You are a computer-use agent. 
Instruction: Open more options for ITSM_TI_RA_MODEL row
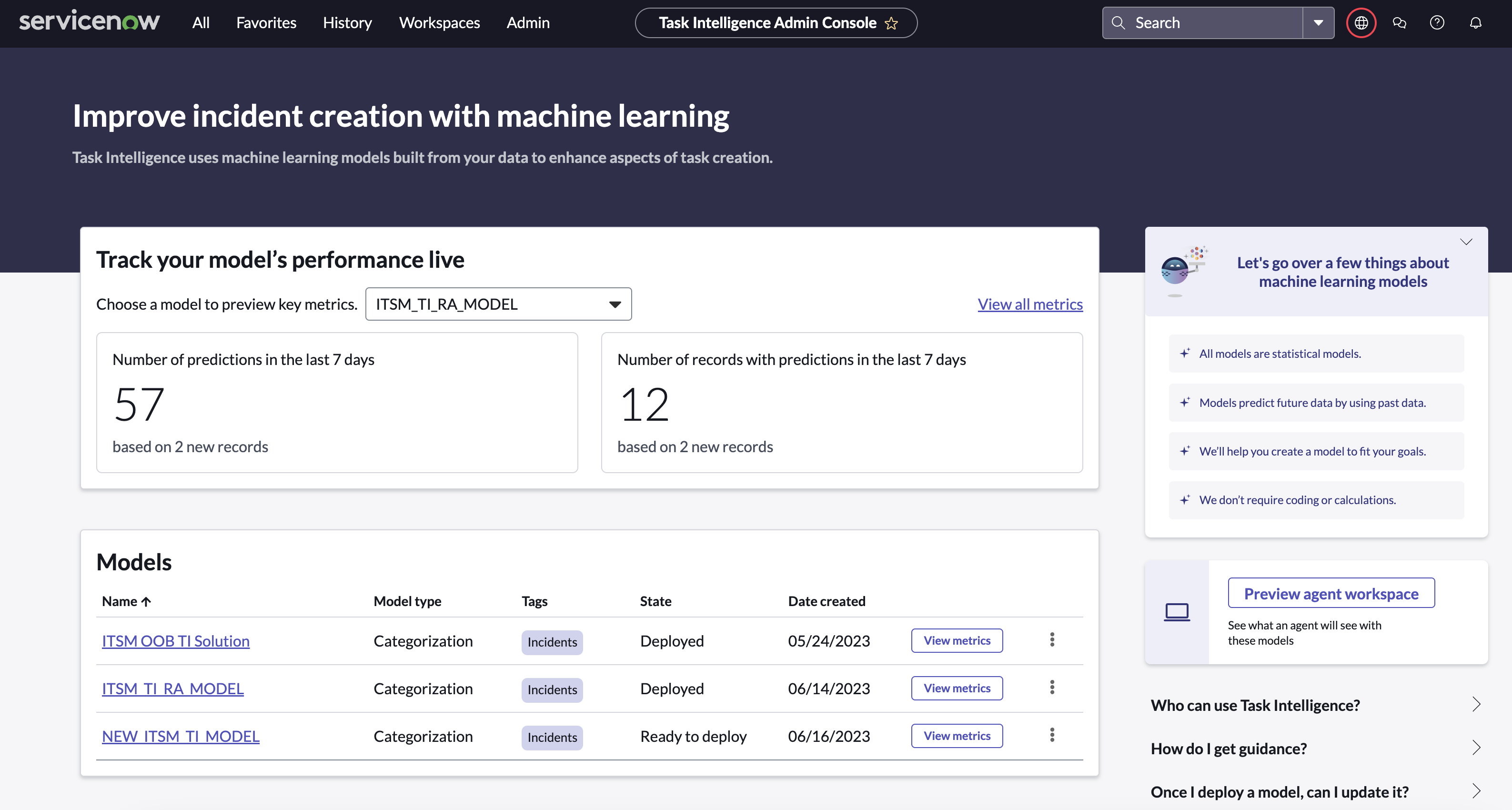[x=1052, y=687]
